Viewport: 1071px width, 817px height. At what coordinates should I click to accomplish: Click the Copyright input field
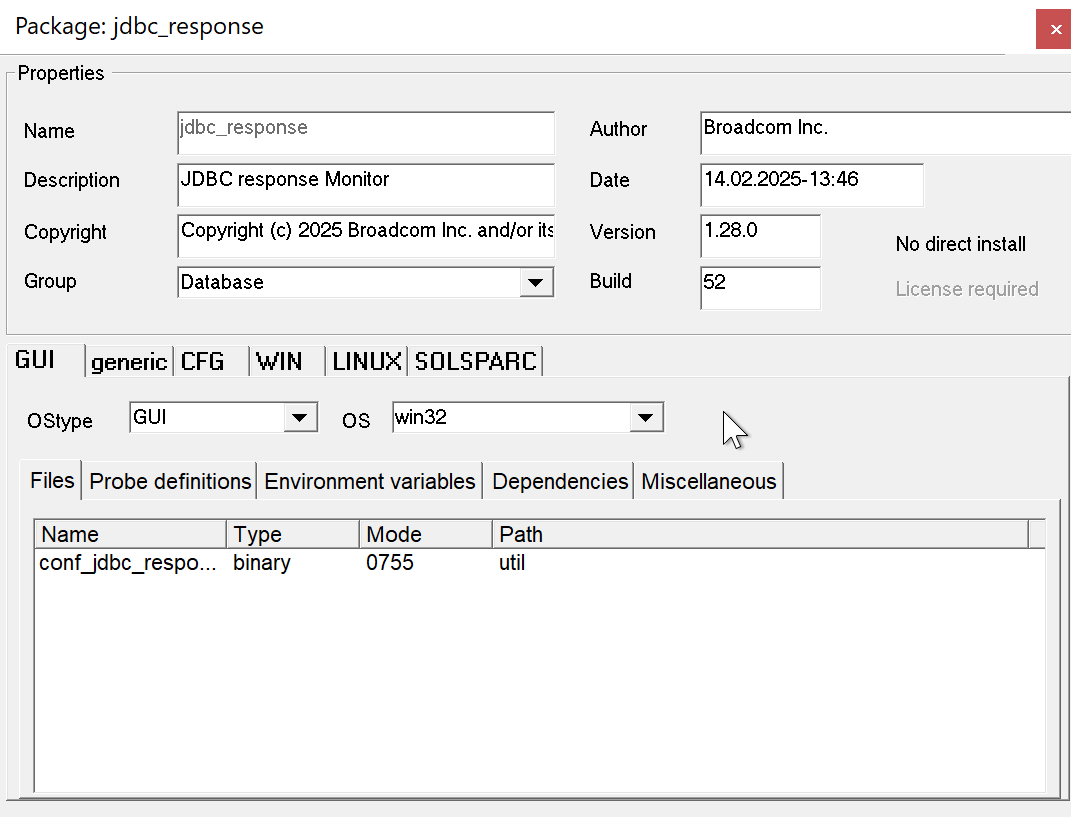366,235
